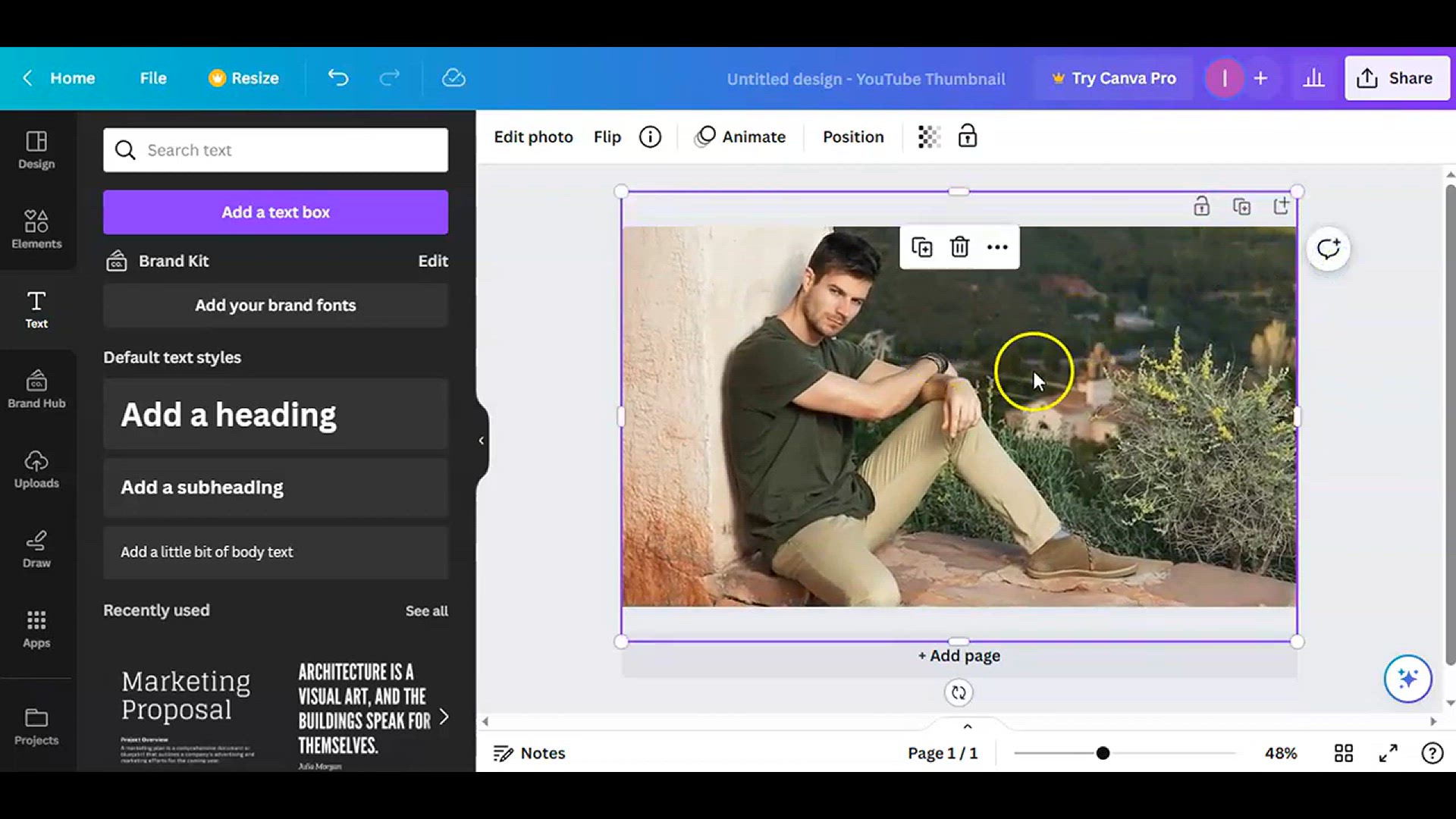The image size is (1456, 819).
Task: Edit the design title field
Action: [x=866, y=79]
